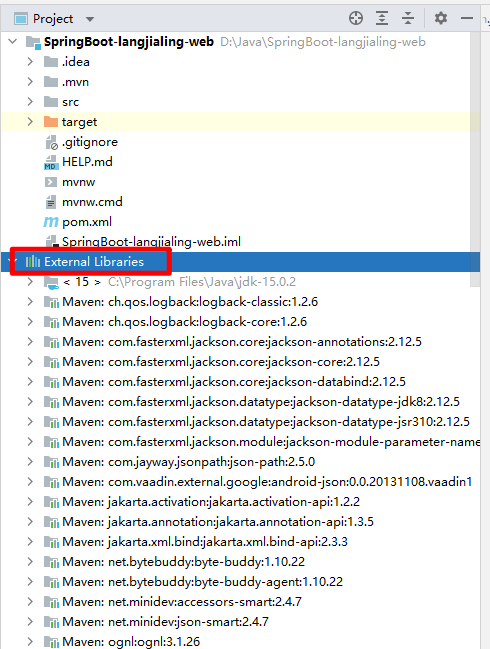Open the project view settings gear
Image resolution: width=490 pixels, height=649 pixels.
441,18
